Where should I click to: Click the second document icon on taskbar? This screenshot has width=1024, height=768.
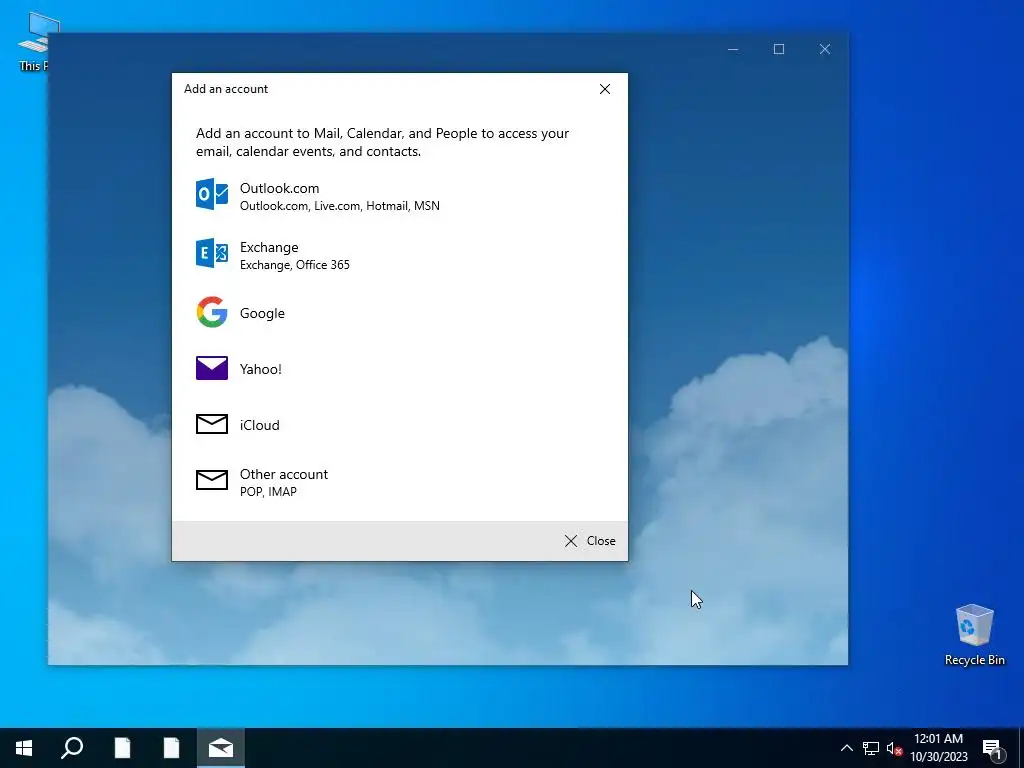pyautogui.click(x=171, y=748)
